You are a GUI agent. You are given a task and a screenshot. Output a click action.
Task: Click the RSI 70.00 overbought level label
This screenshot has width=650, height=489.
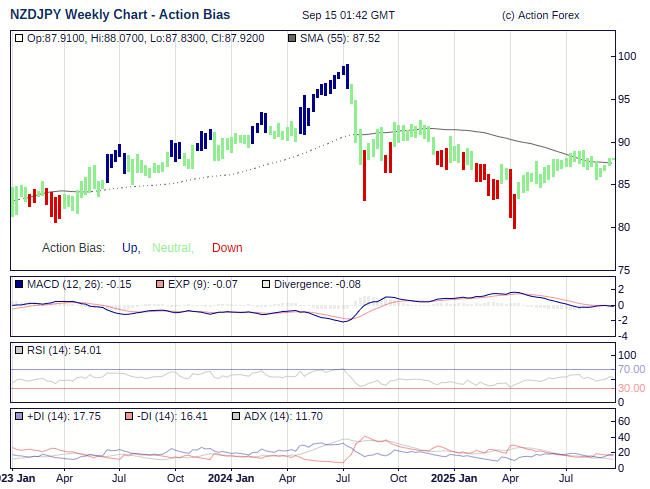point(631,369)
